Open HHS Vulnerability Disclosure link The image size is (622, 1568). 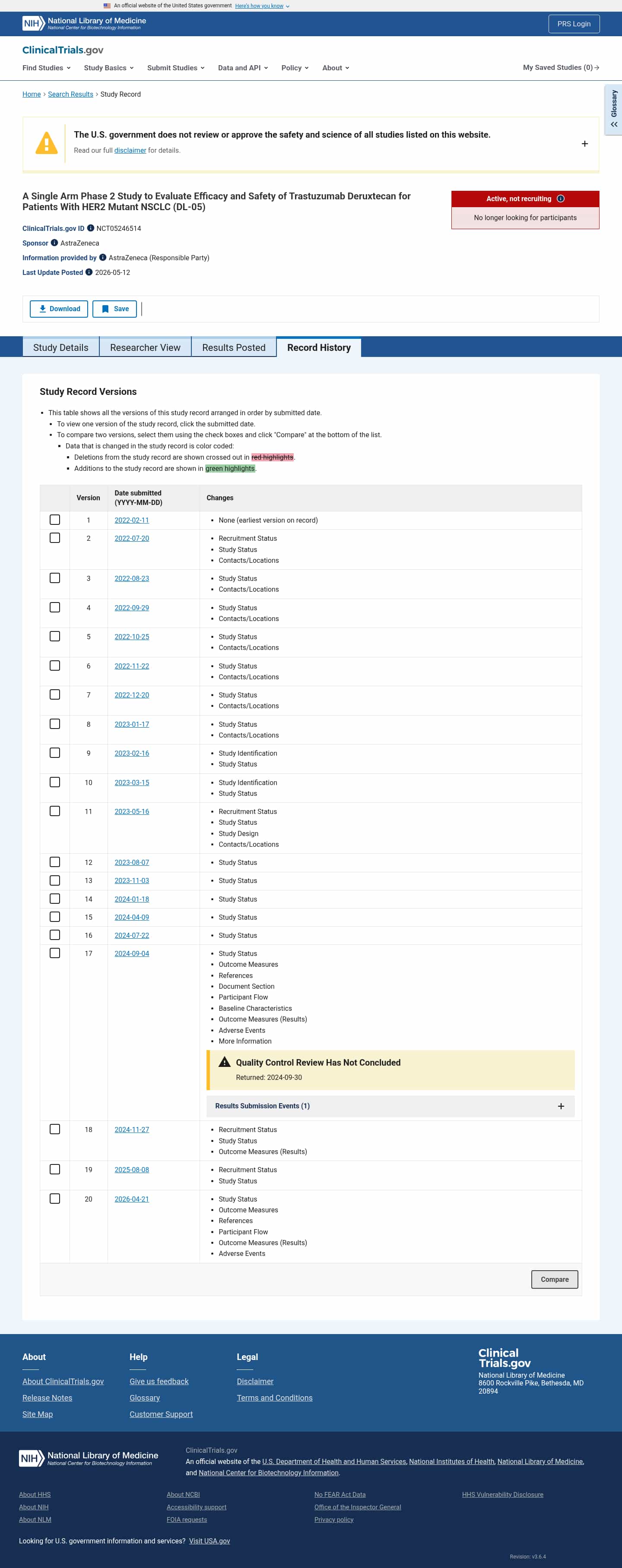click(503, 1494)
